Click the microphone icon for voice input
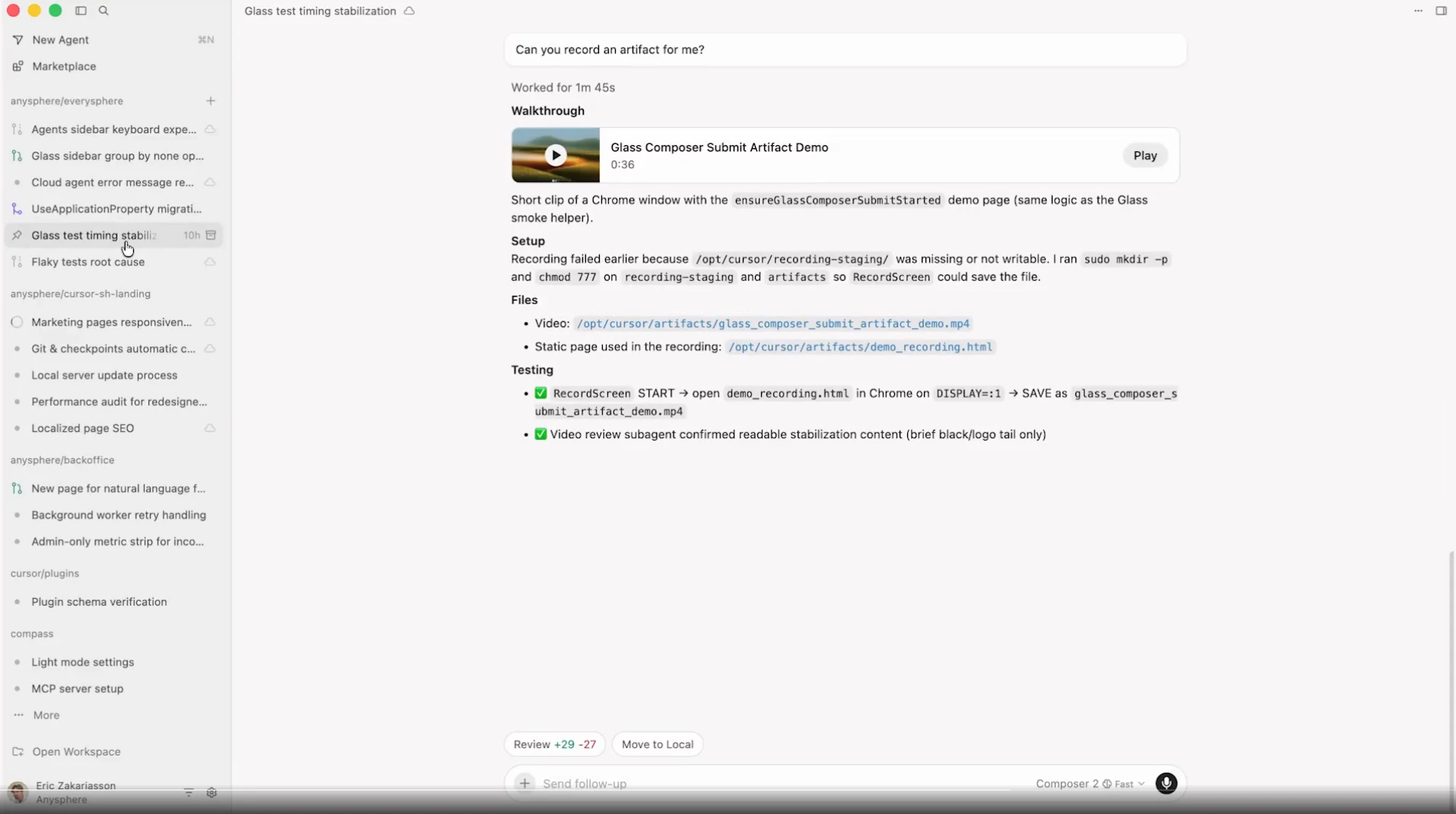Viewport: 1456px width, 814px height. coord(1166,783)
